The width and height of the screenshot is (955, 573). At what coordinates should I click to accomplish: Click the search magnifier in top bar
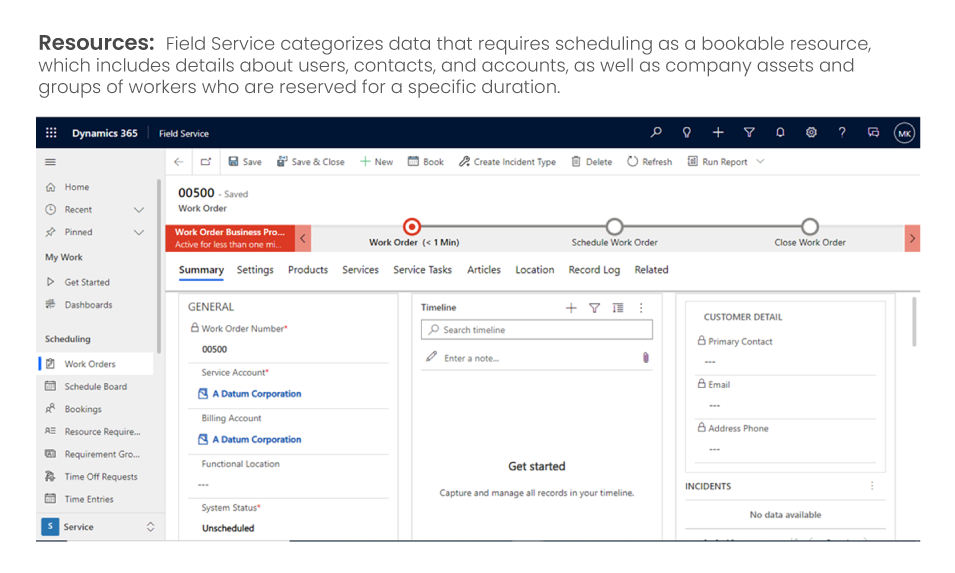pyautogui.click(x=656, y=132)
